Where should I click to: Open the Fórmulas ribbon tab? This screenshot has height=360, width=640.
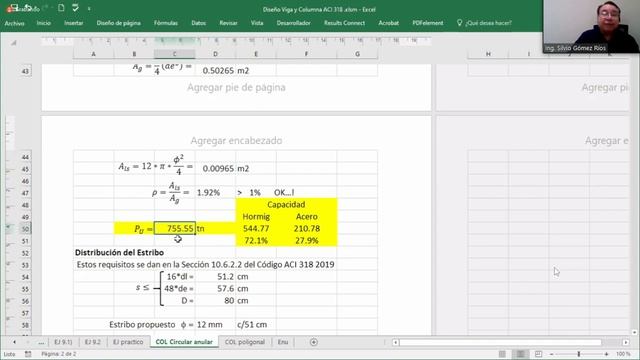point(166,23)
